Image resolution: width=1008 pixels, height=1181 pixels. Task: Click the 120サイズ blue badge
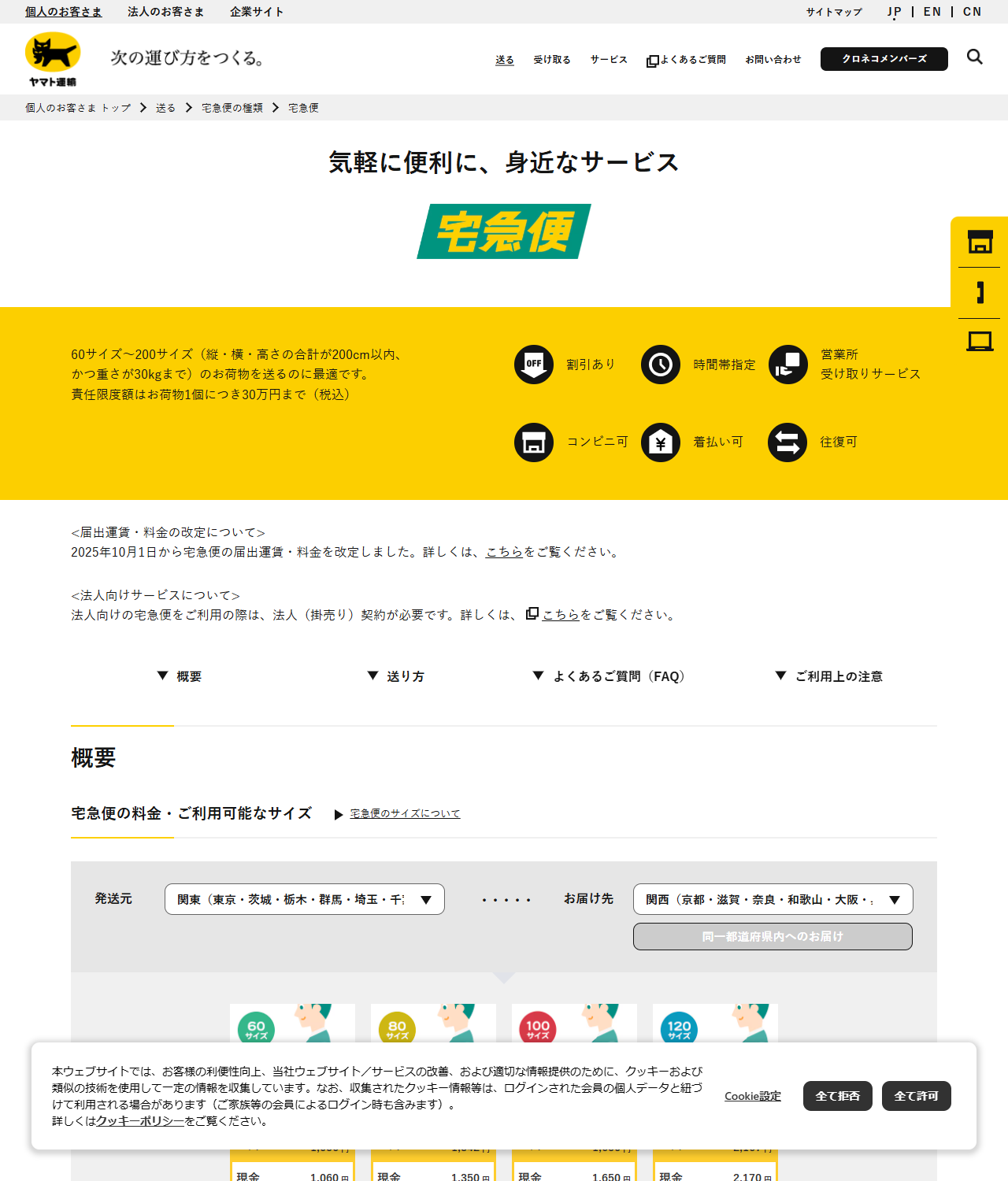pyautogui.click(x=679, y=1029)
